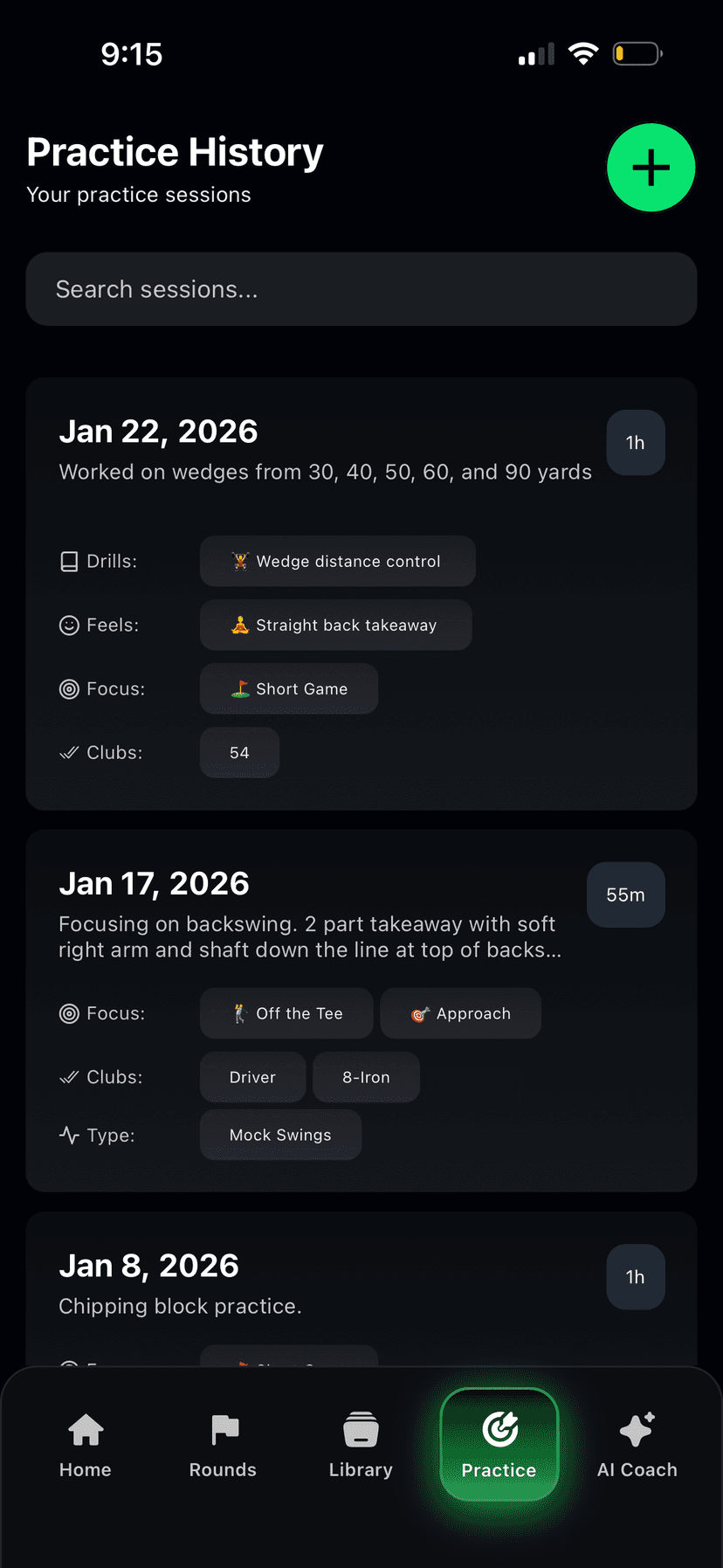
Task: Click the book icon next to Drills
Action: click(x=69, y=561)
